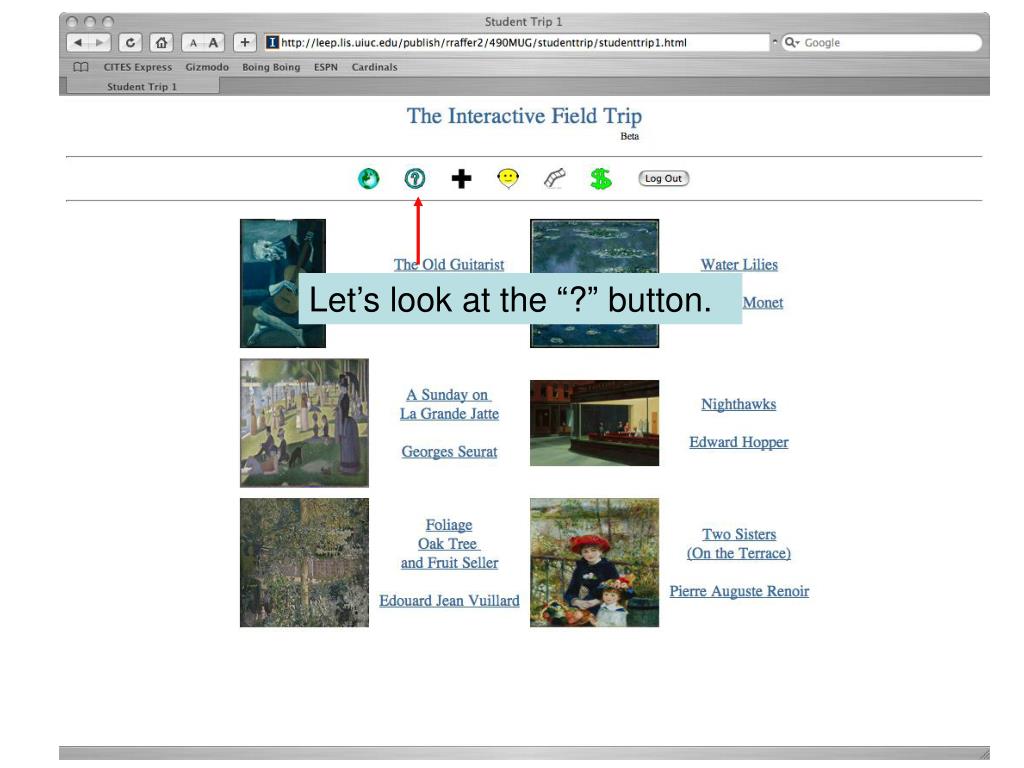1024x768 pixels.
Task: Open Two Sisters (On the Terrace) link
Action: [739, 544]
